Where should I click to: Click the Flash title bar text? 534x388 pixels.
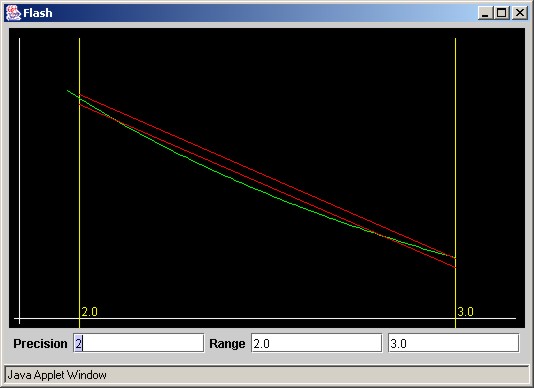pyautogui.click(x=38, y=13)
